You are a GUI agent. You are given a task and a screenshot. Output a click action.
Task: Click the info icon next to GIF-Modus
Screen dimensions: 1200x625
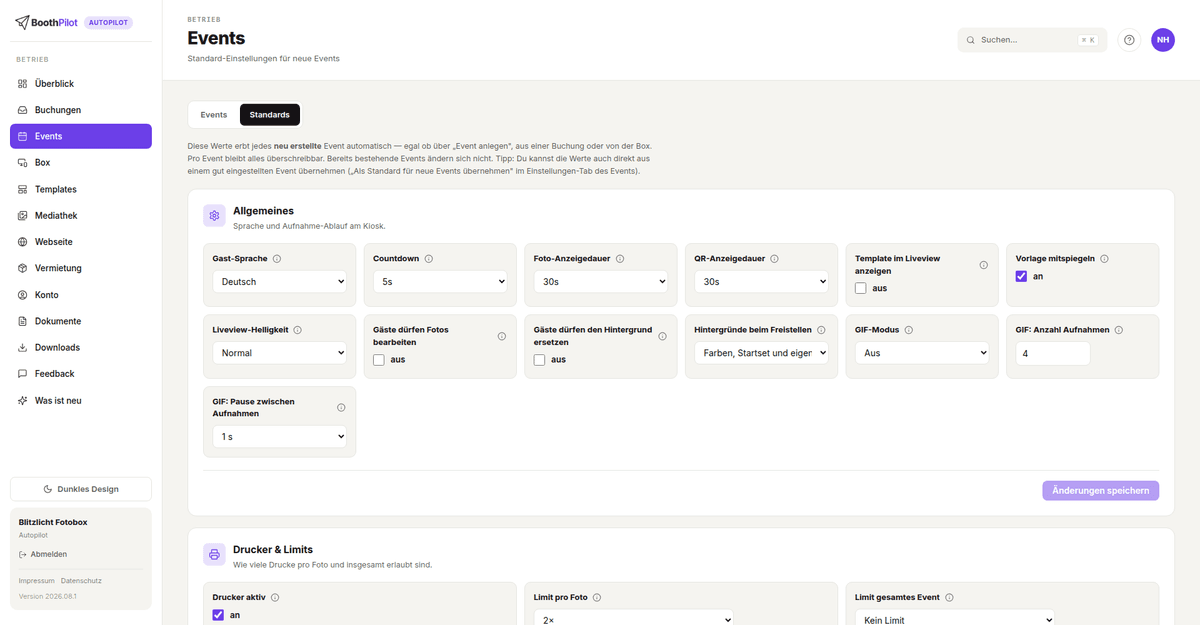tap(909, 330)
